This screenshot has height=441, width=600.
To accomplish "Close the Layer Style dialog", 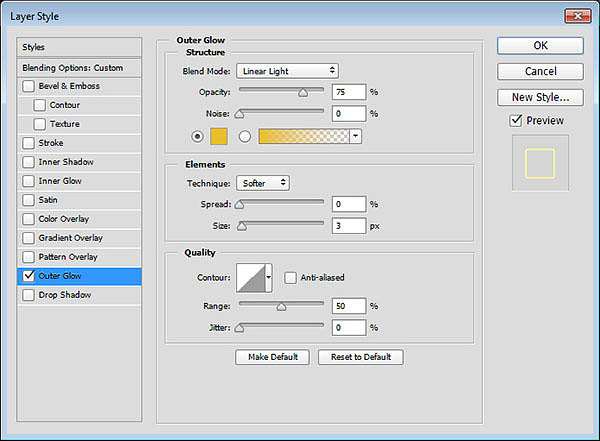I will point(578,16).
